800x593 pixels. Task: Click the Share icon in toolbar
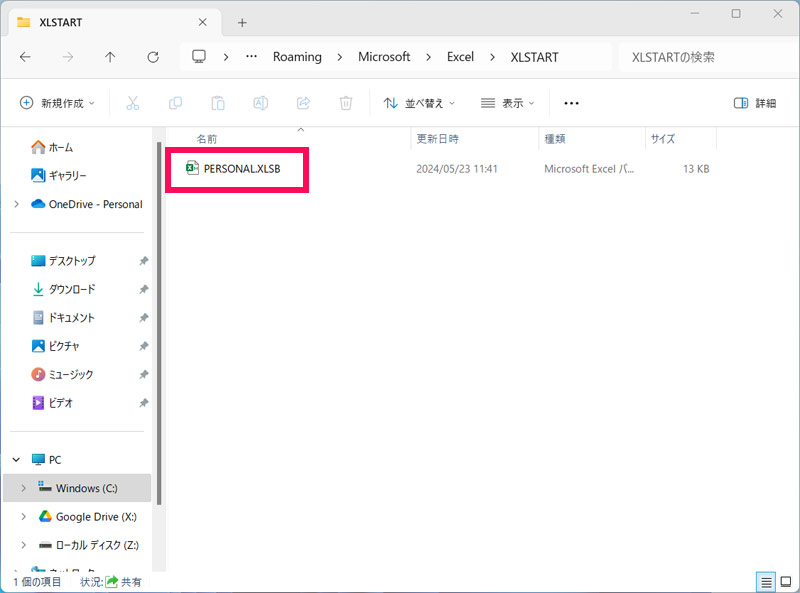pyautogui.click(x=303, y=103)
